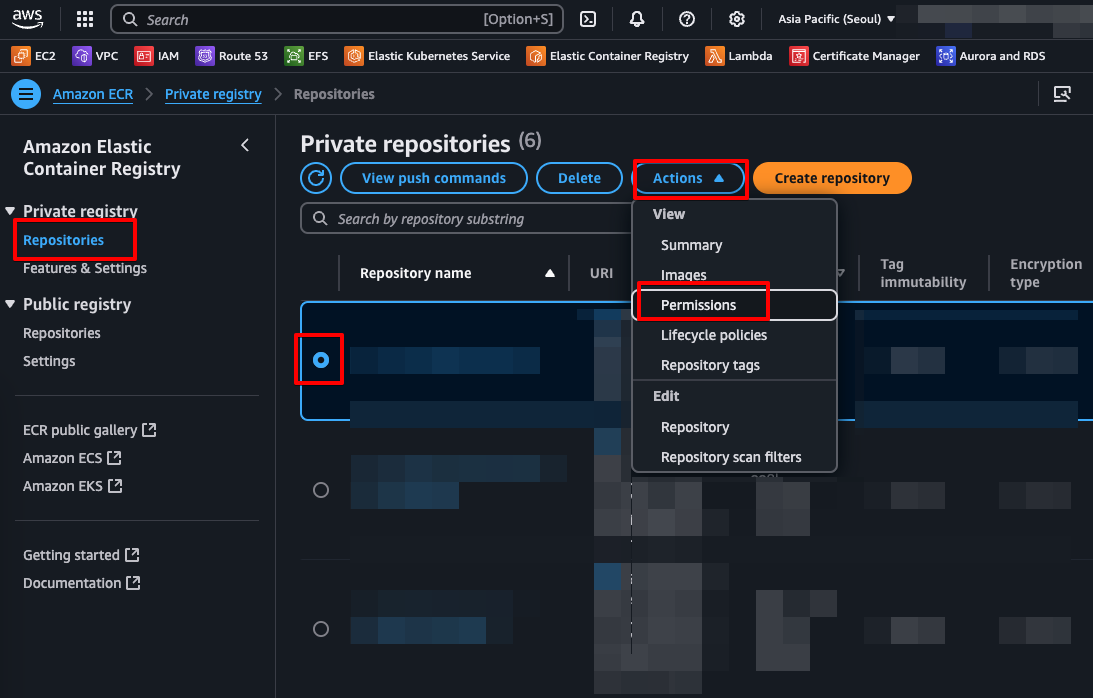1093x698 pixels.
Task: Open Repositories under Private registry
Action: pos(63,240)
